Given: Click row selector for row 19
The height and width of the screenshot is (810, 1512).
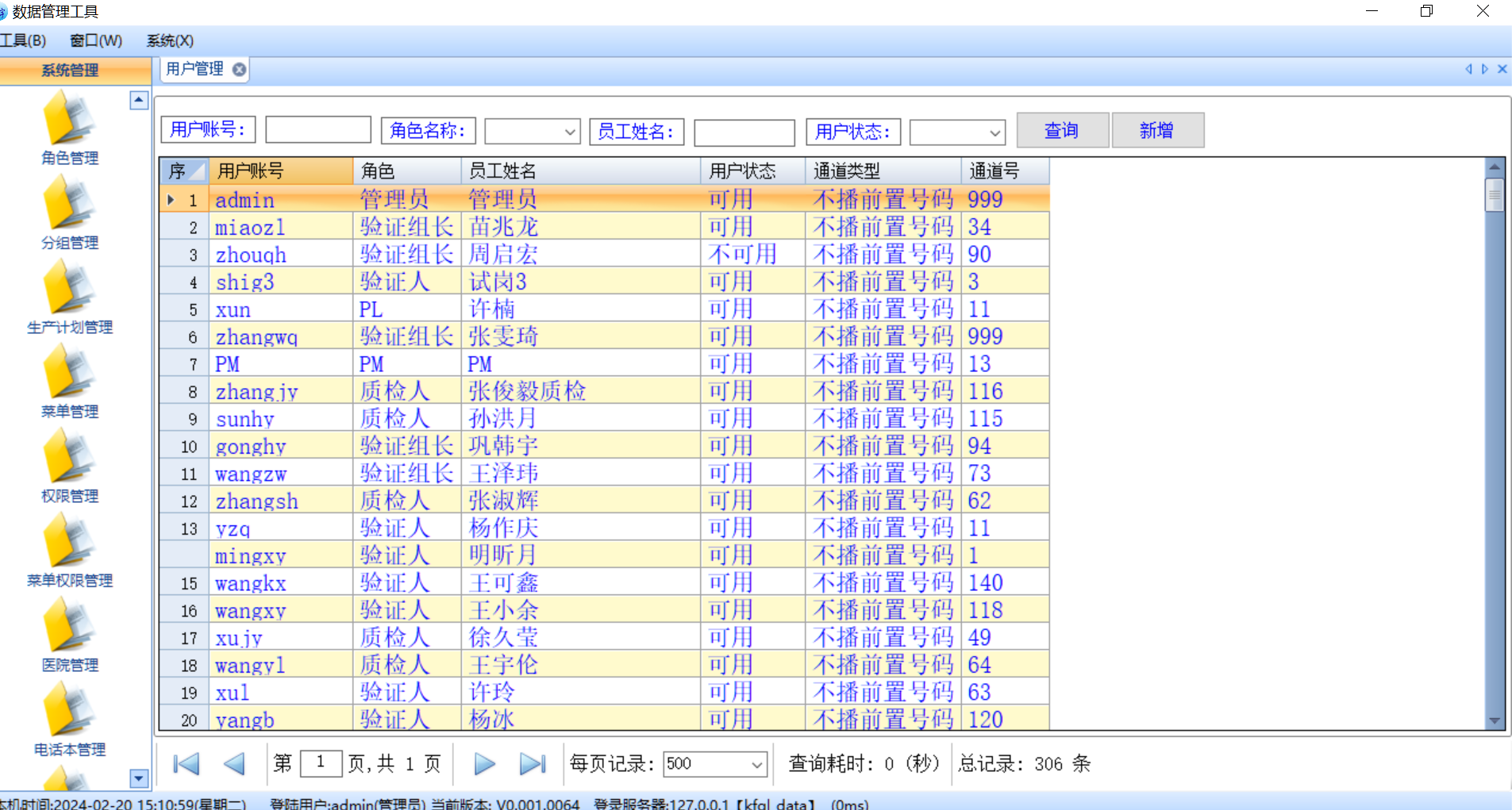Looking at the screenshot, I should point(184,693).
